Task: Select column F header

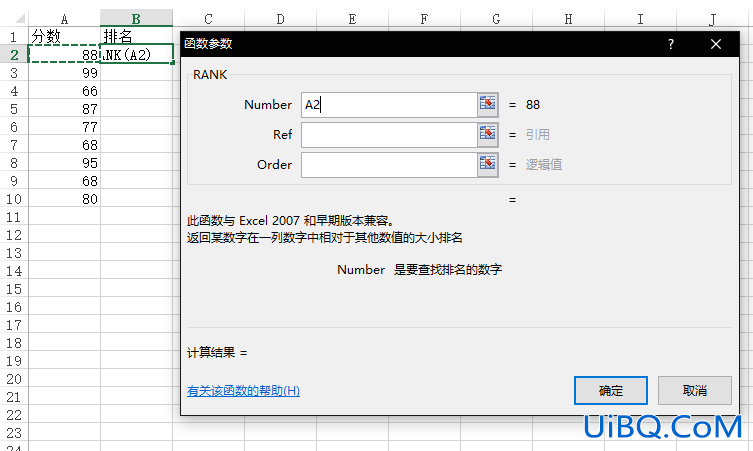Action: [424, 19]
